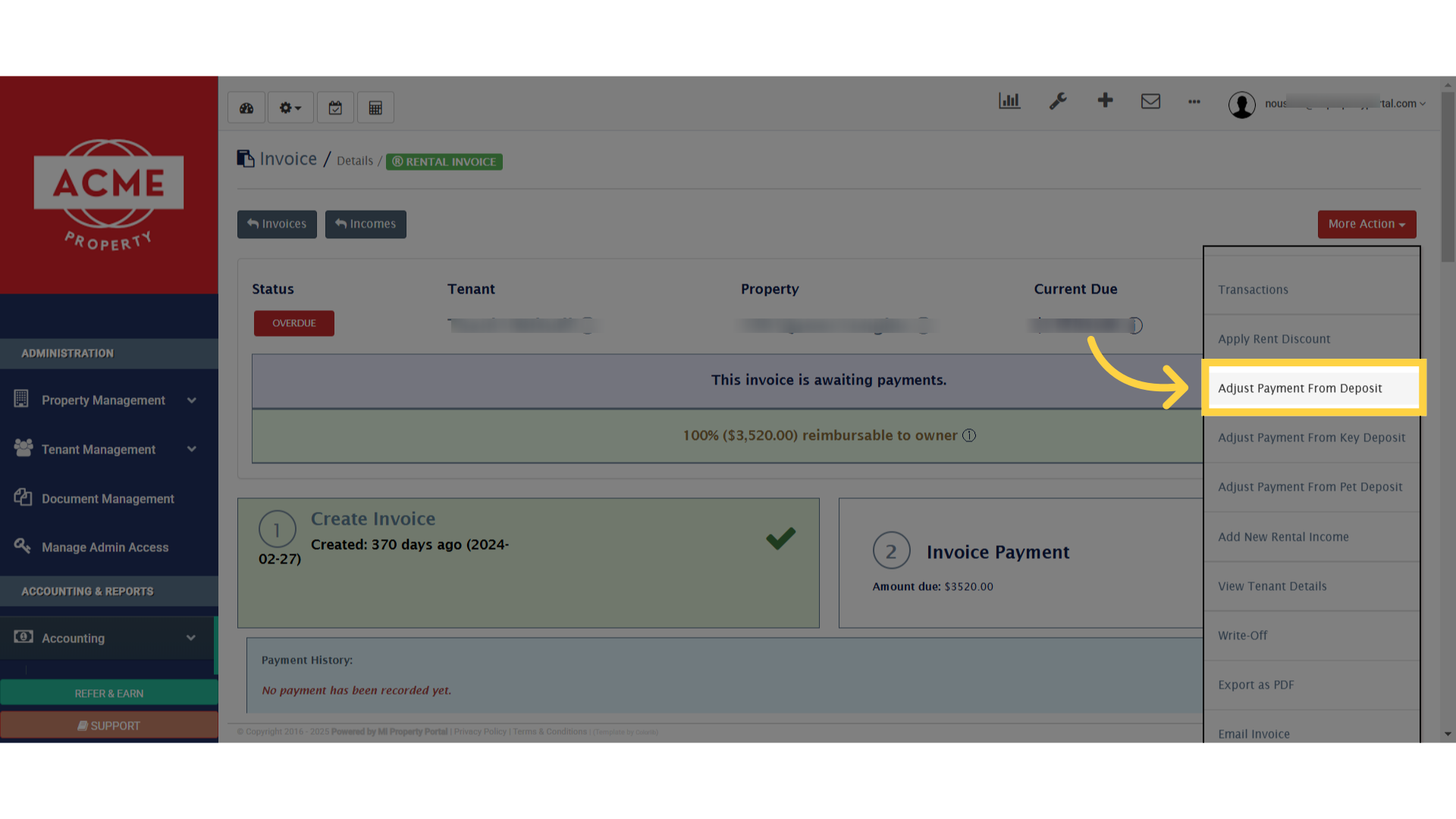
Task: Click the bar chart reports icon
Action: coord(1009,101)
